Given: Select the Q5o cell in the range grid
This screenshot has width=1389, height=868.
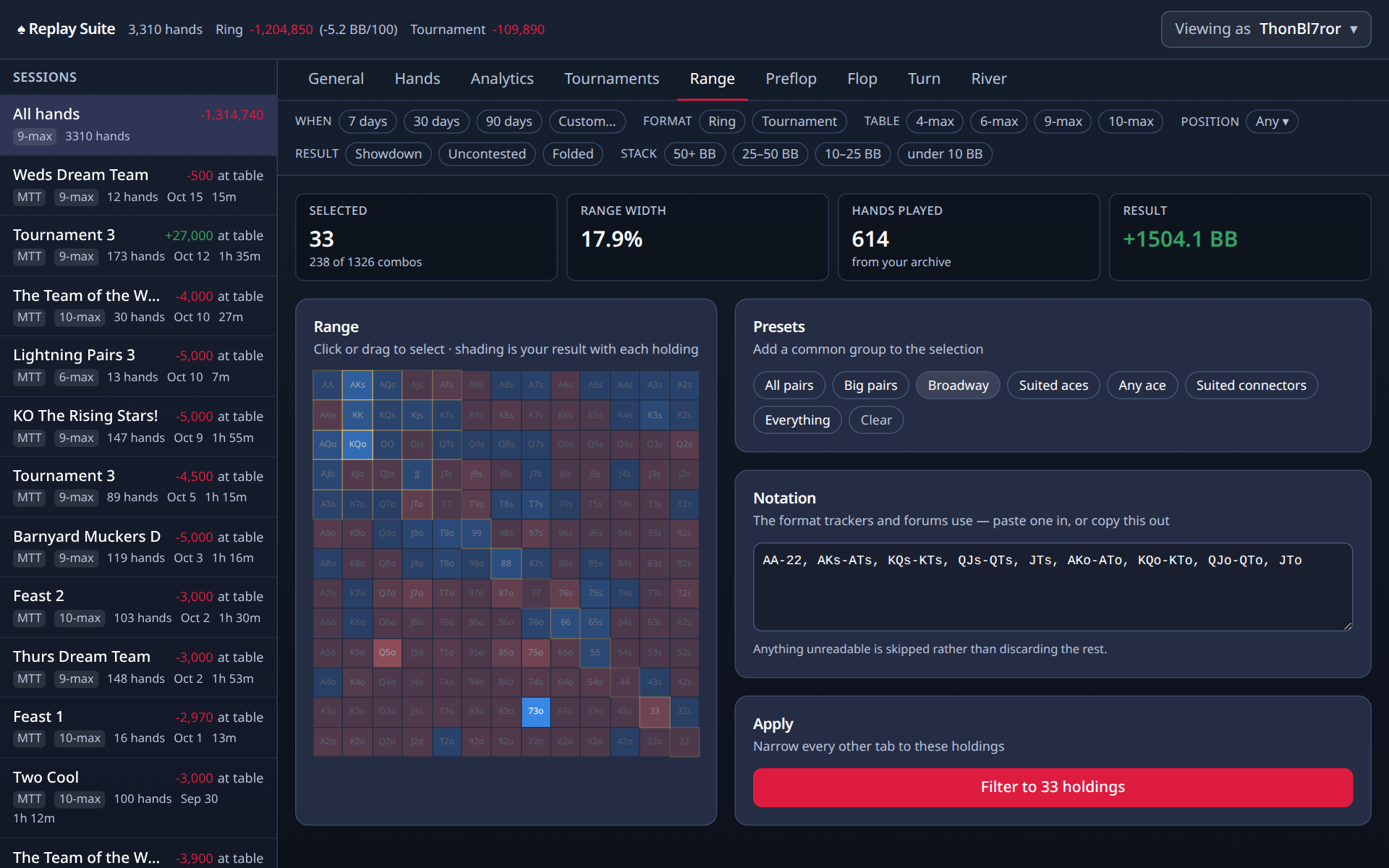Looking at the screenshot, I should point(387,652).
